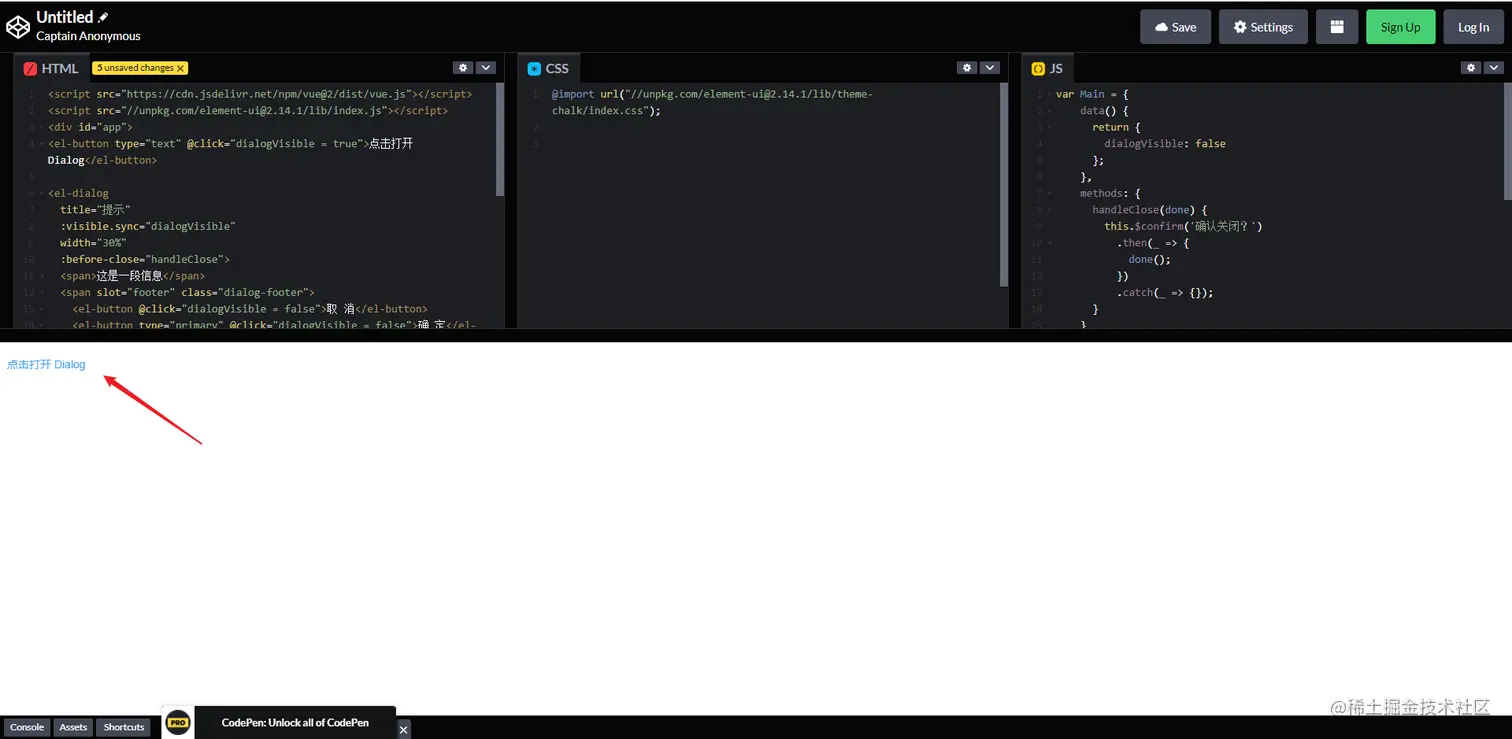Click the 这是一段信息 span line
The width and height of the screenshot is (1512, 739).
click(133, 276)
